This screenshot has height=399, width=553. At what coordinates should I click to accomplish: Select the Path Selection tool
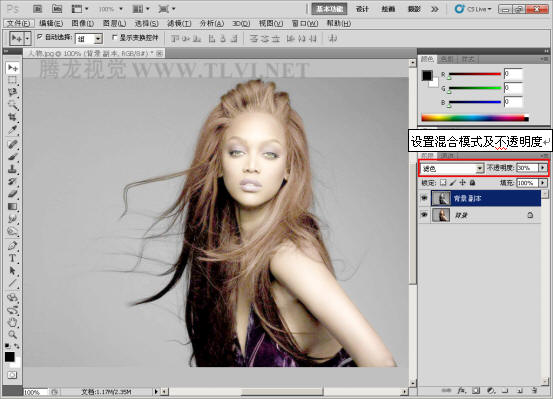[x=13, y=271]
